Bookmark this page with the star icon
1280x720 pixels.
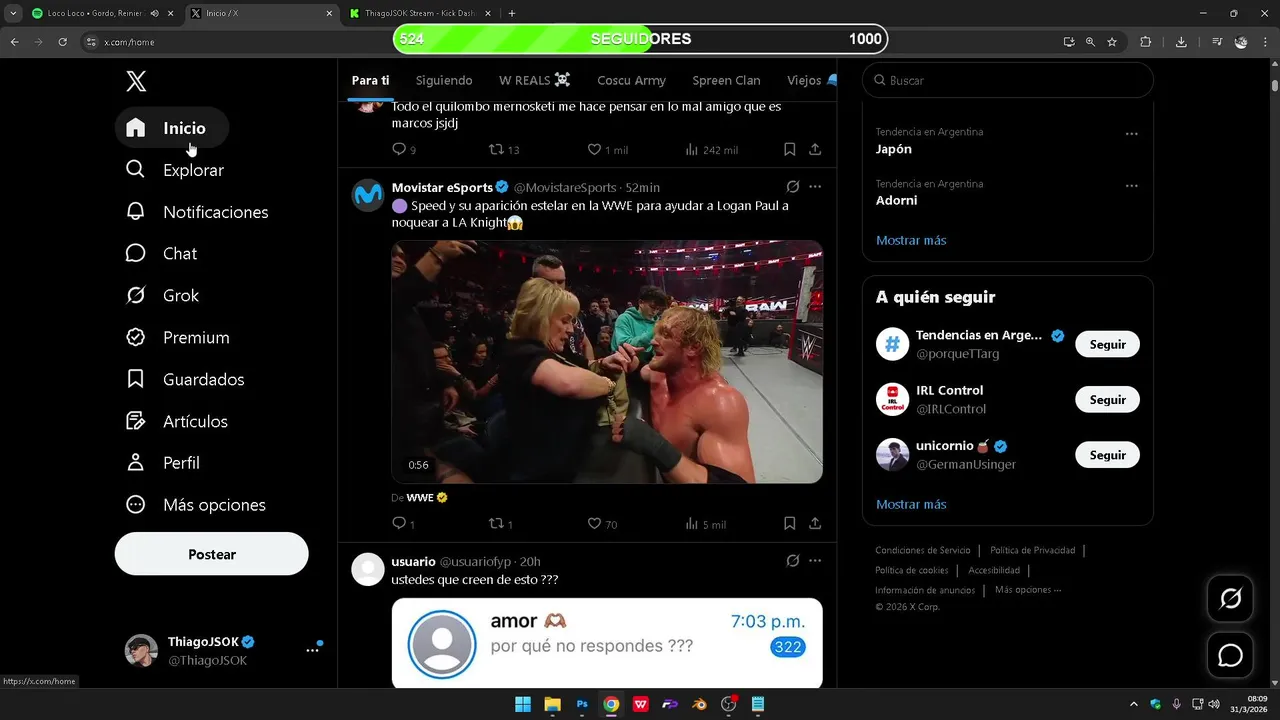1112,42
